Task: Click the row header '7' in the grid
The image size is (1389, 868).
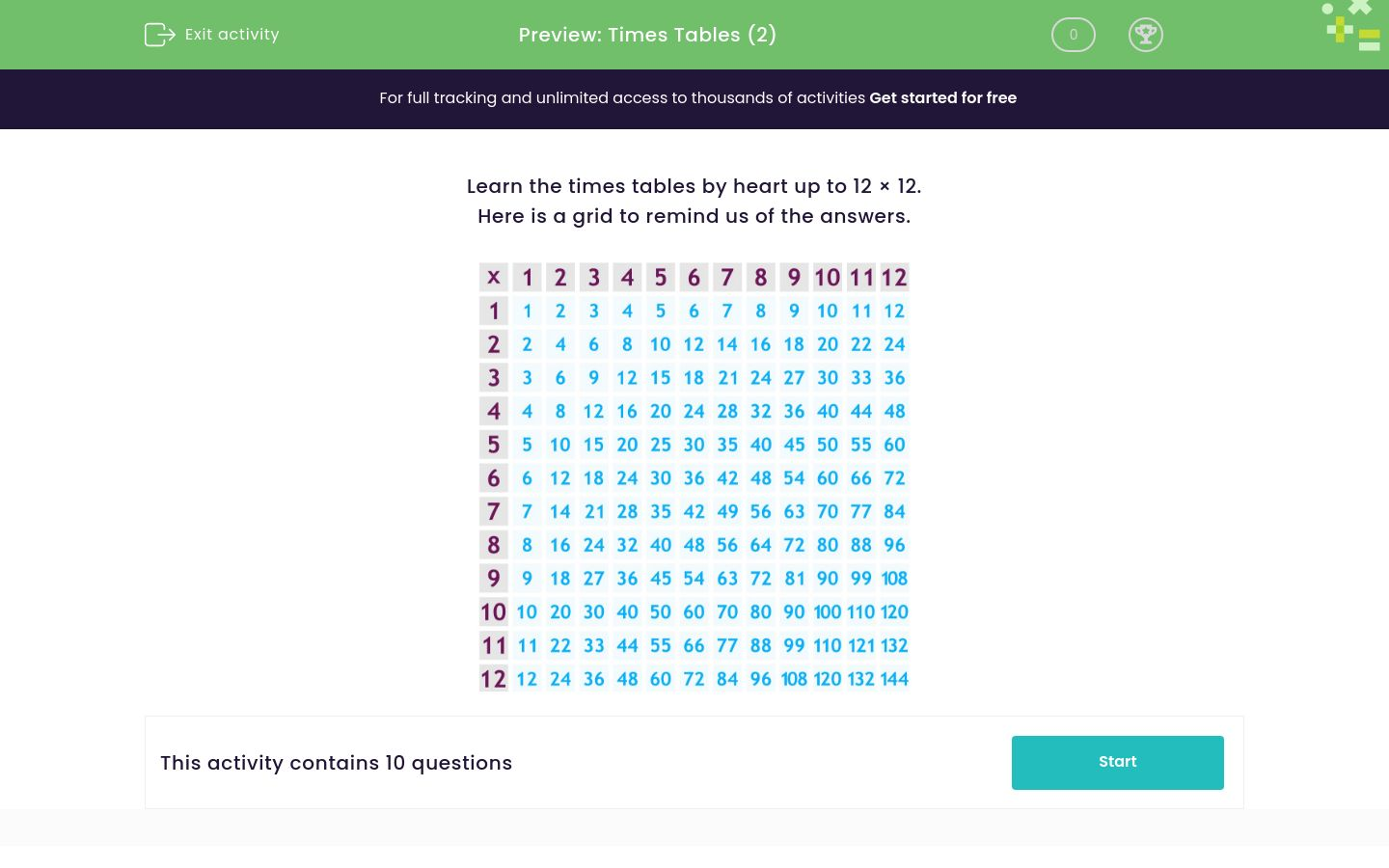Action: click(493, 512)
